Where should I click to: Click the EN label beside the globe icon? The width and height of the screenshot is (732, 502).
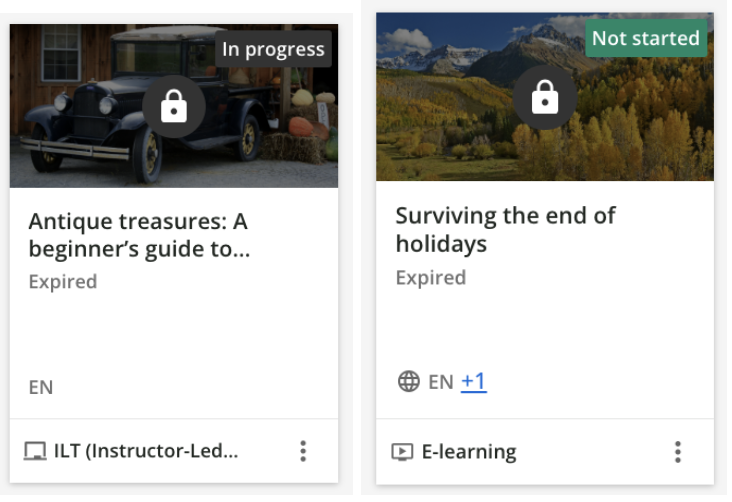point(441,382)
